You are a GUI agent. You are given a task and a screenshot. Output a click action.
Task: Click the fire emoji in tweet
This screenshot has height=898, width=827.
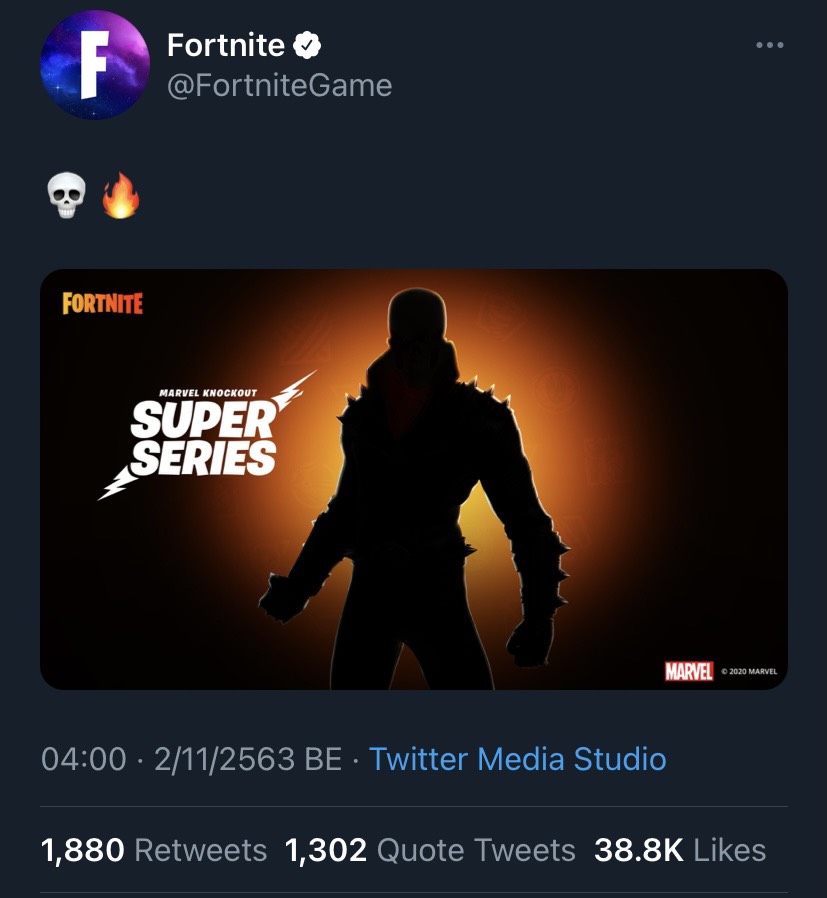click(x=120, y=198)
